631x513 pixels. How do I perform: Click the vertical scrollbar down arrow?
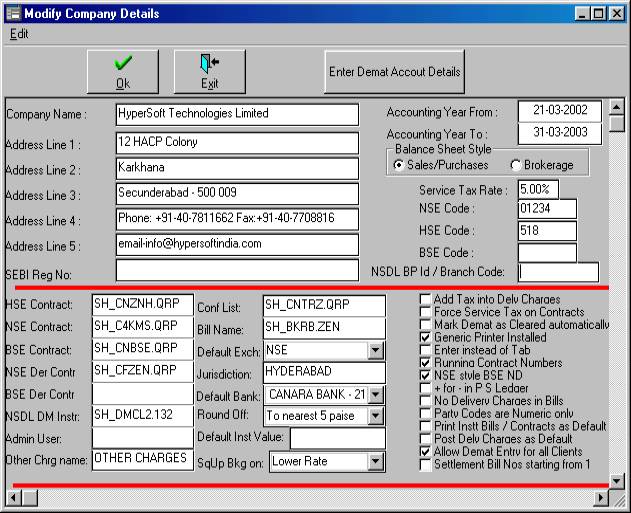point(617,478)
